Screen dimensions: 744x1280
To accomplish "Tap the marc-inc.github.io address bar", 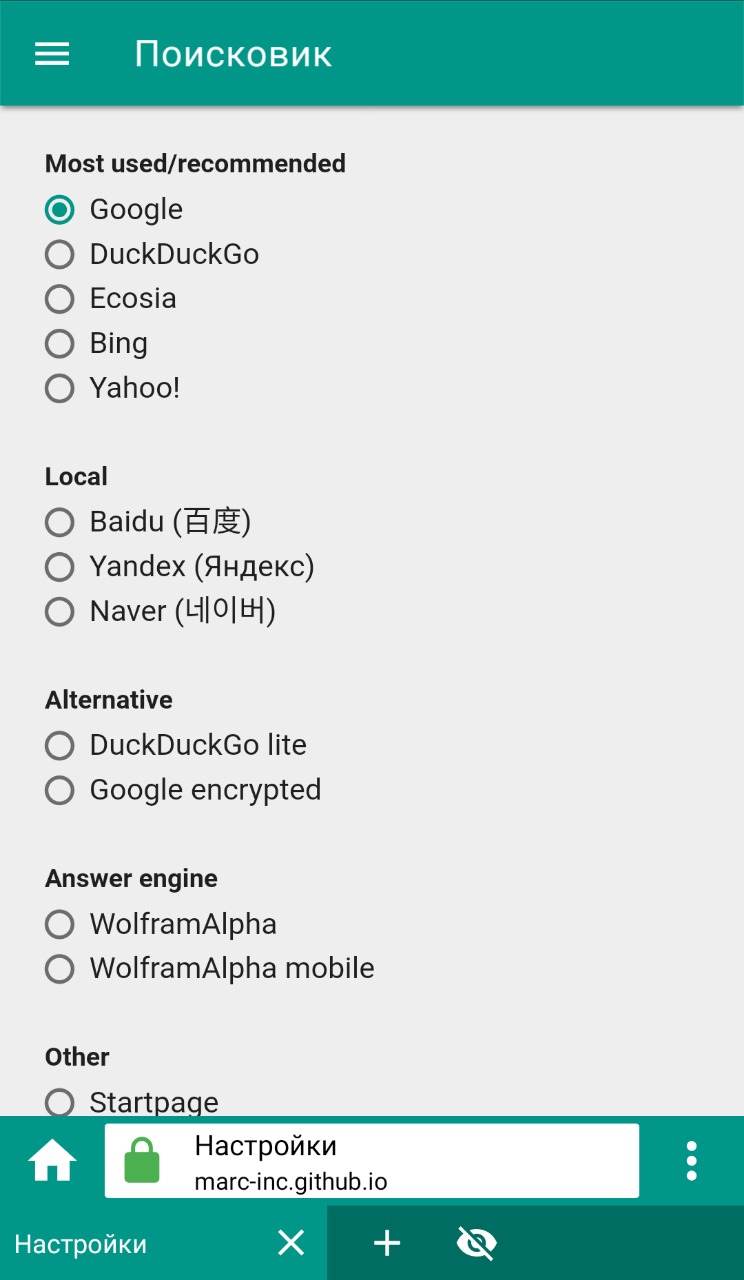I will point(372,1161).
